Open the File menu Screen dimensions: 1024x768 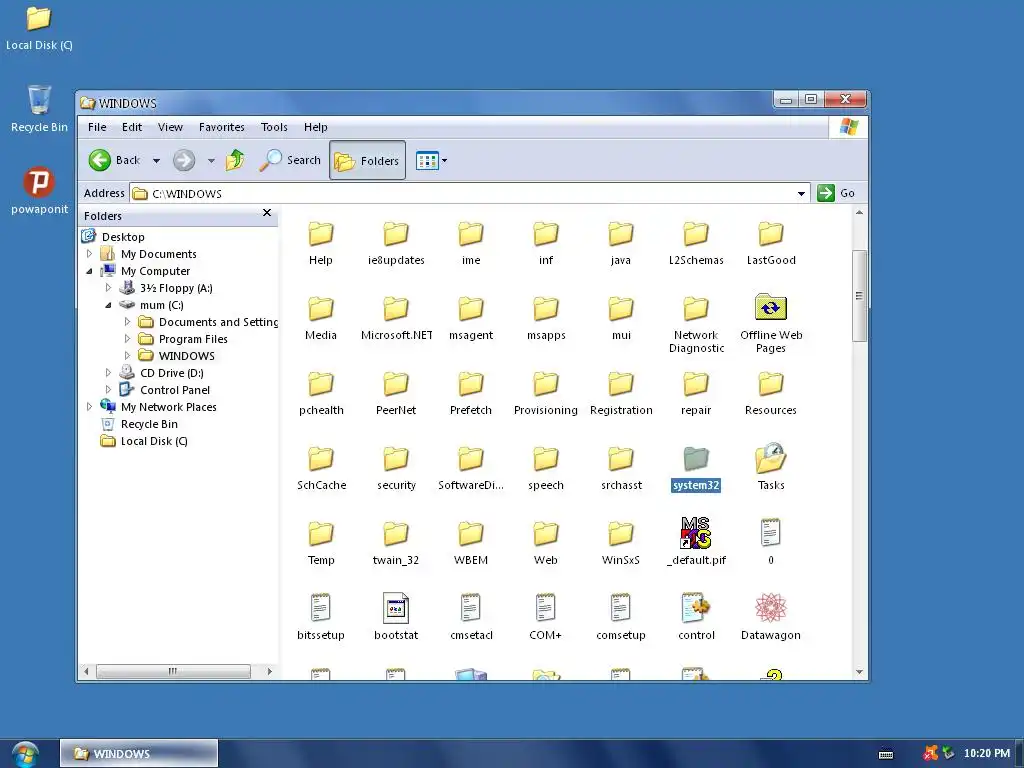click(97, 127)
